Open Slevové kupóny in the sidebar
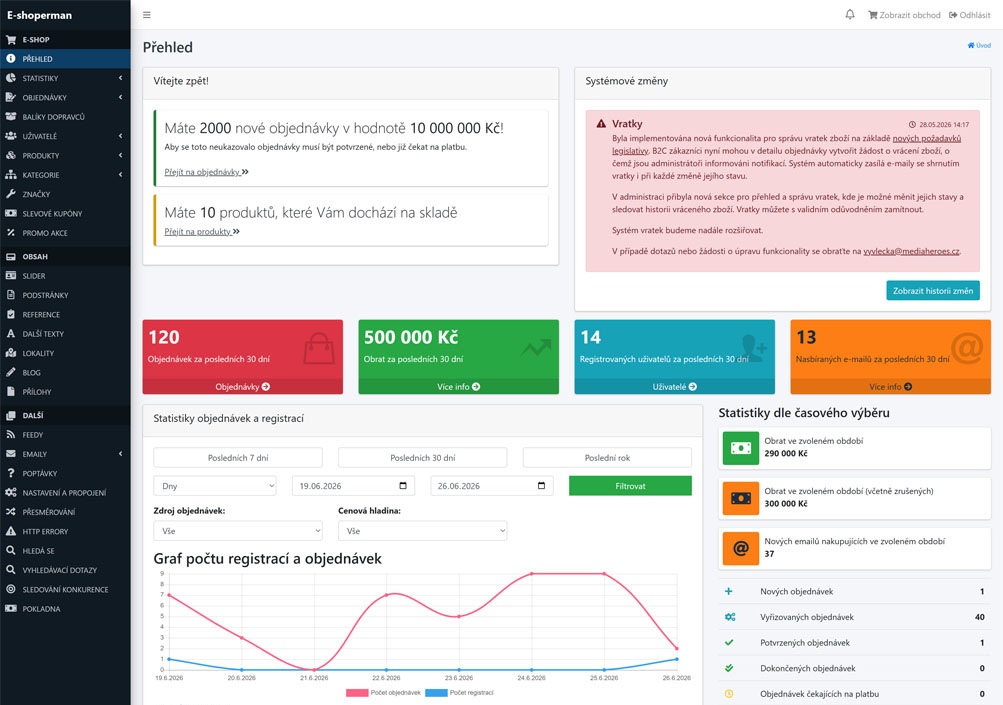Screen dimensions: 1003x705 pyautogui.click(x=65, y=214)
